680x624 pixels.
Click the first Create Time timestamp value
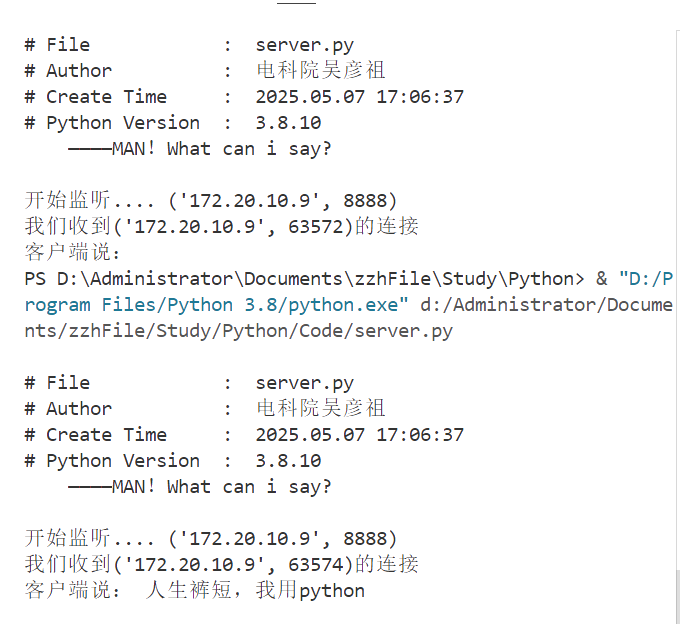tap(359, 97)
